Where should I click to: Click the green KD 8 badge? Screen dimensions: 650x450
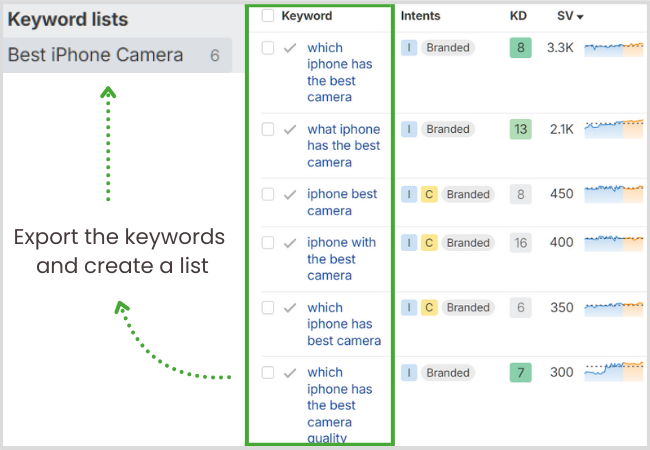(521, 48)
